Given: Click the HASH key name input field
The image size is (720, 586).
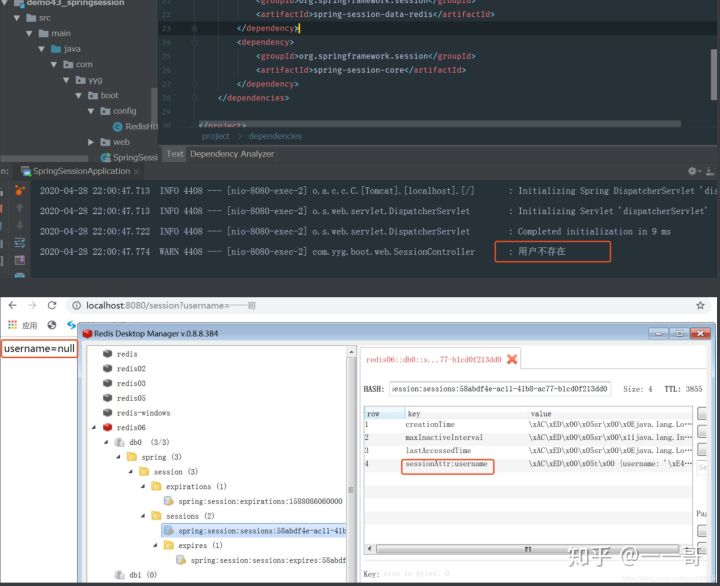Looking at the screenshot, I should pos(499,388).
